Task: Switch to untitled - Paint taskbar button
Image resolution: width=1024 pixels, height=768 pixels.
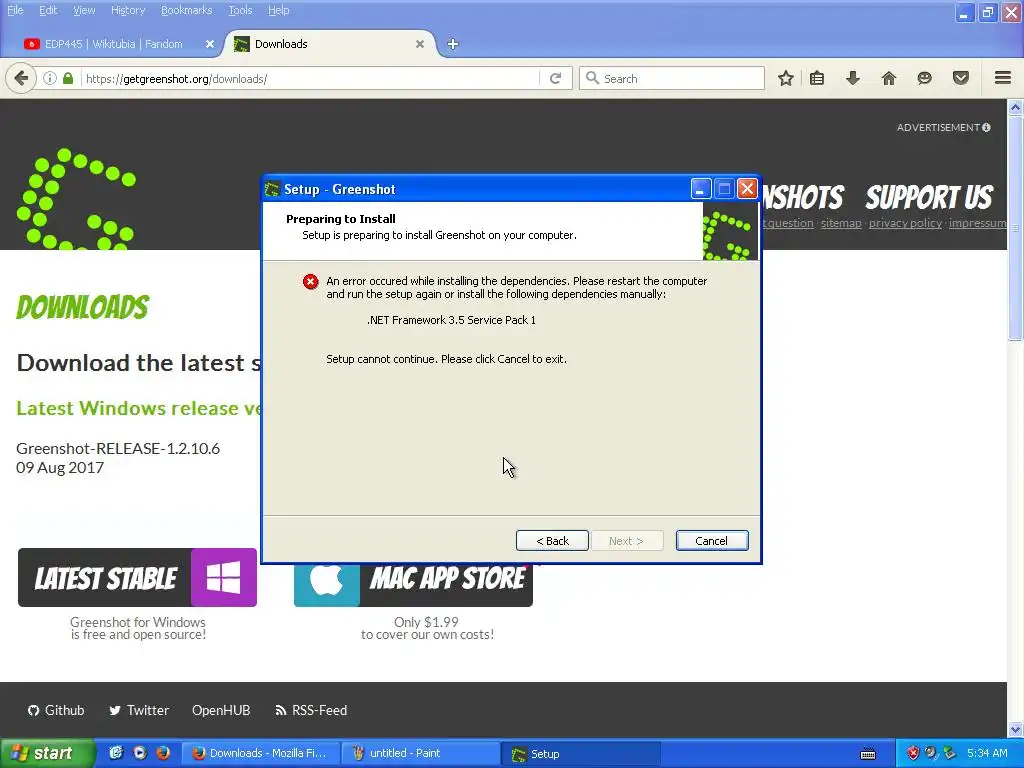Action: coord(421,753)
